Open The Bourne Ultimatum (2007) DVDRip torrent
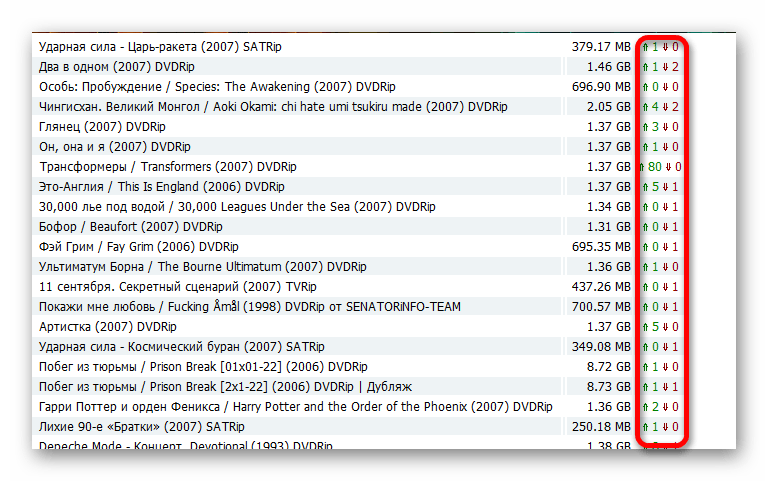Image resolution: width=768 pixels, height=481 pixels. [x=202, y=267]
